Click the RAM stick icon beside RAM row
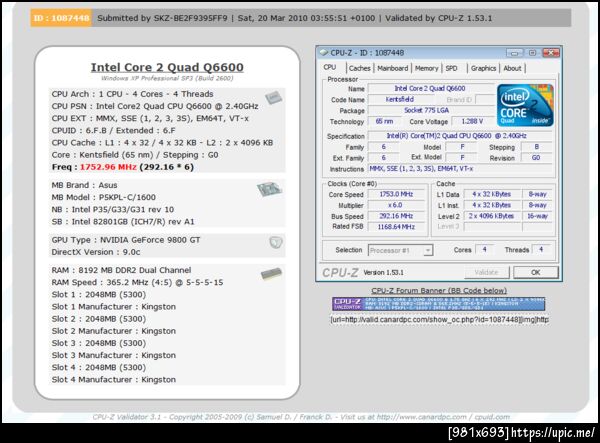 click(x=271, y=274)
